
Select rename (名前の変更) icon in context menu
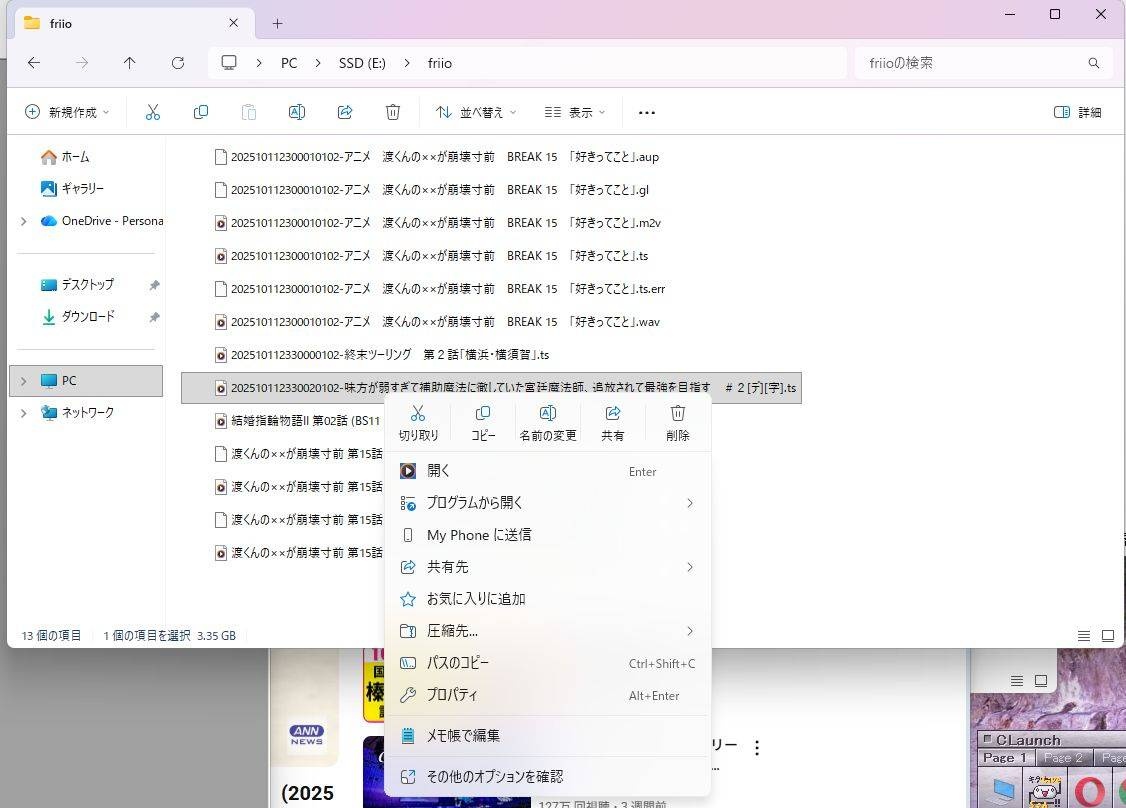(548, 414)
